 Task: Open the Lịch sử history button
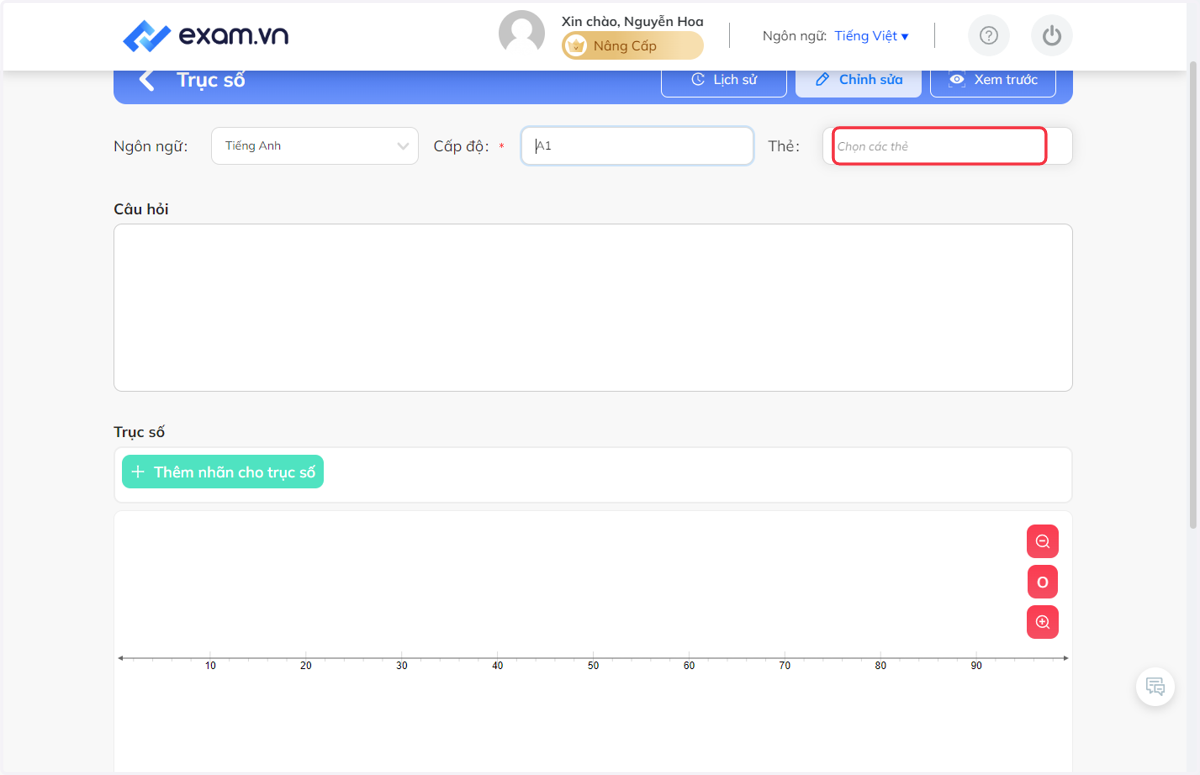pos(724,80)
